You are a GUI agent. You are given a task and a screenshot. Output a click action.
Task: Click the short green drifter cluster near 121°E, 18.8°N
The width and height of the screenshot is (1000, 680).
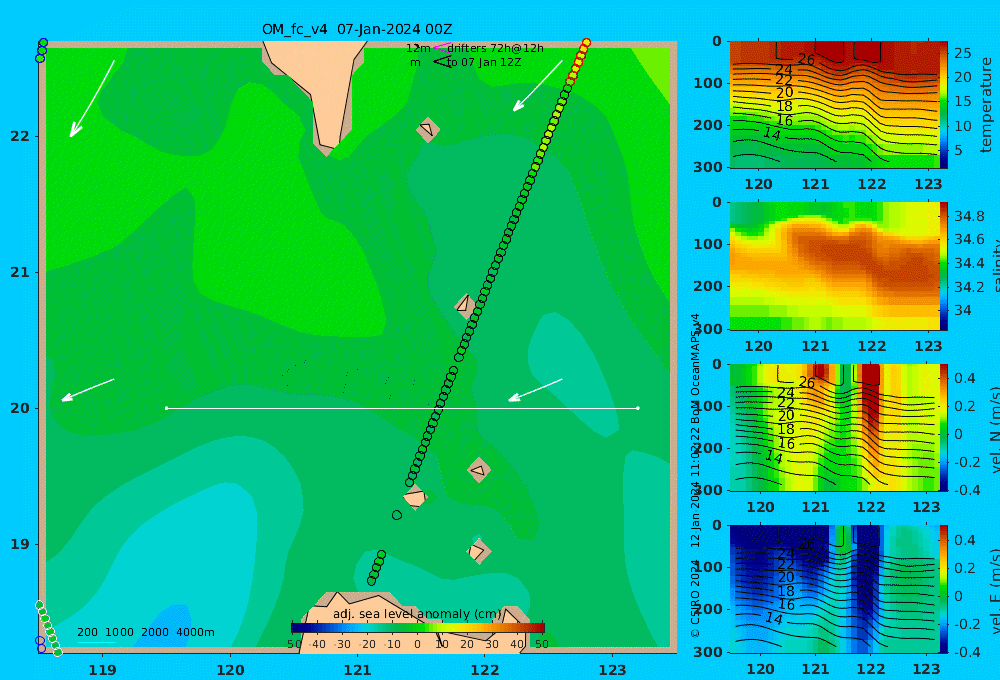376,568
